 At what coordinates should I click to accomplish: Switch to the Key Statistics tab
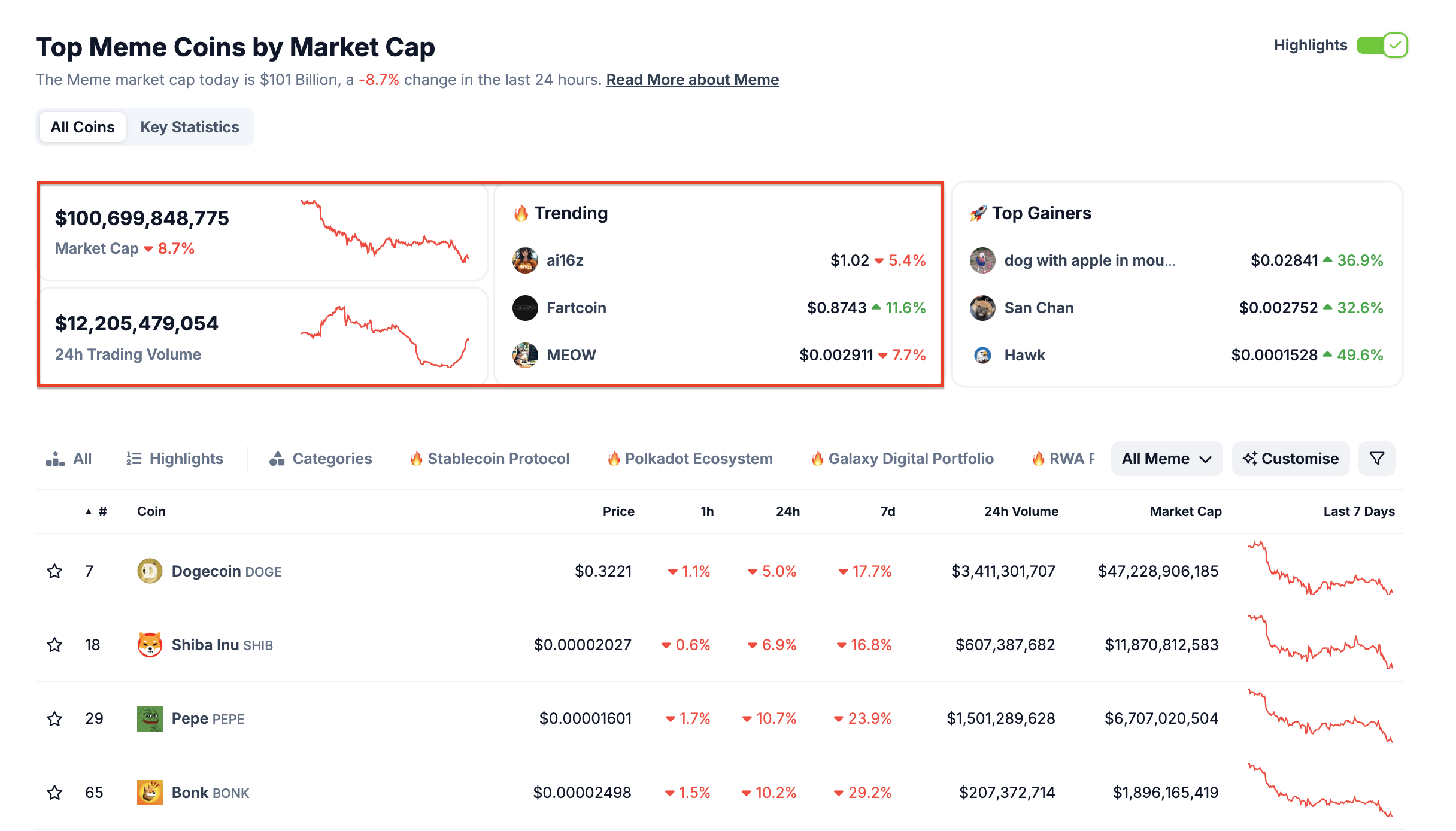pyautogui.click(x=189, y=127)
